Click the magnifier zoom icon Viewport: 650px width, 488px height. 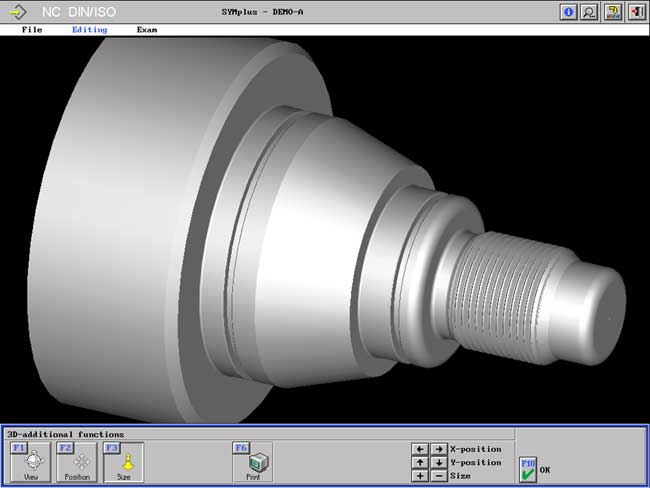pos(590,12)
